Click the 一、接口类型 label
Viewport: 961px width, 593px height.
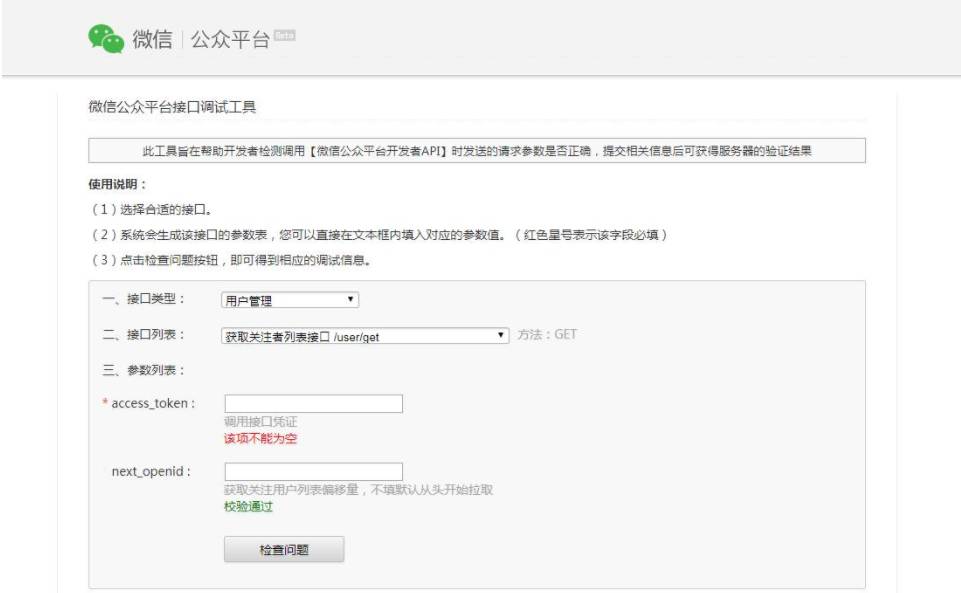click(x=143, y=299)
